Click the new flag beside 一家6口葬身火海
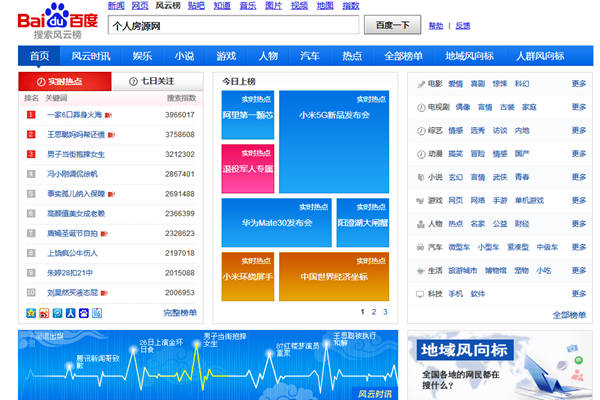Screen dimensions: 600x400 pos(108,115)
